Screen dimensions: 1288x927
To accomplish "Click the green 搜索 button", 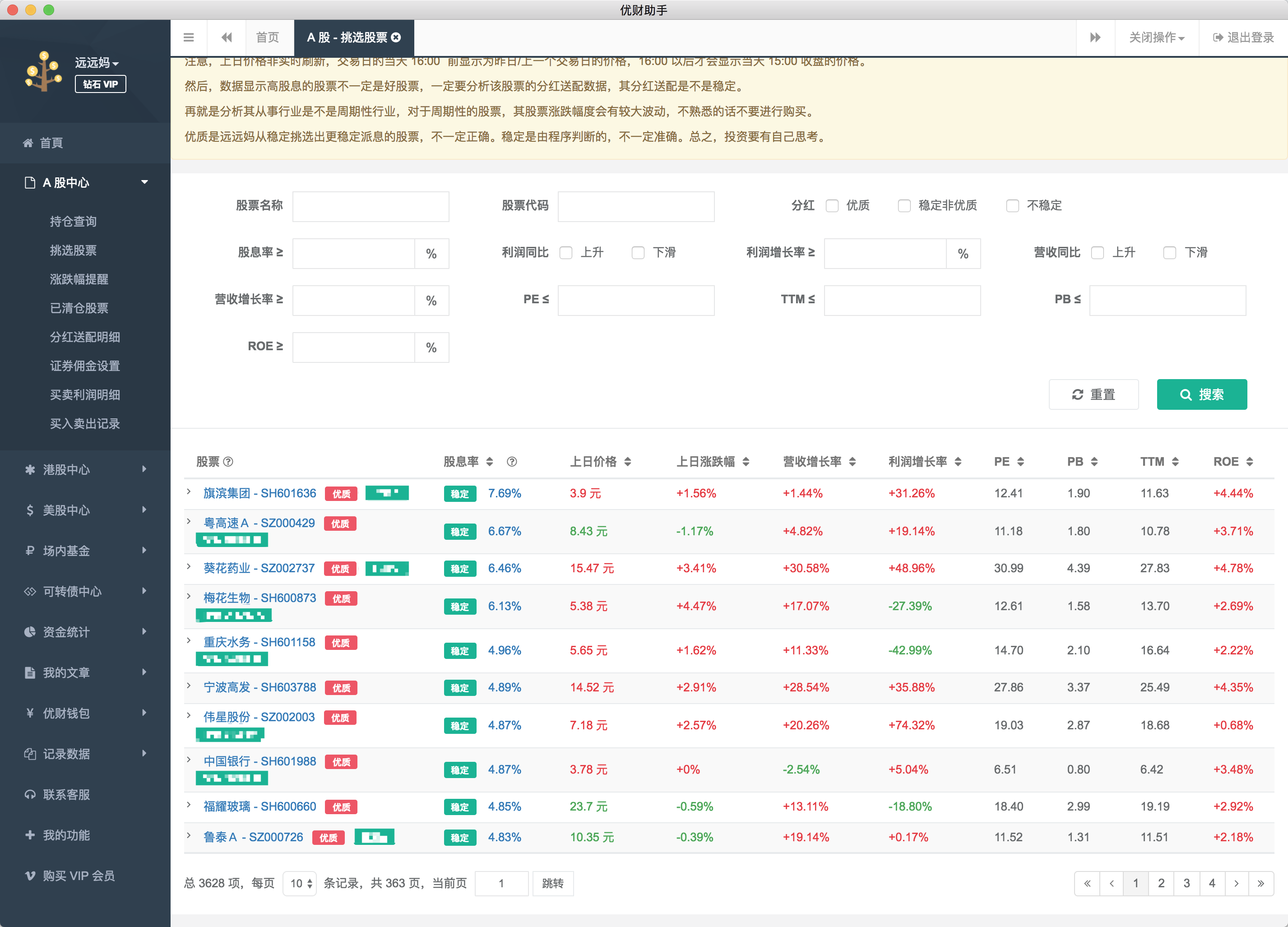I will (1202, 394).
